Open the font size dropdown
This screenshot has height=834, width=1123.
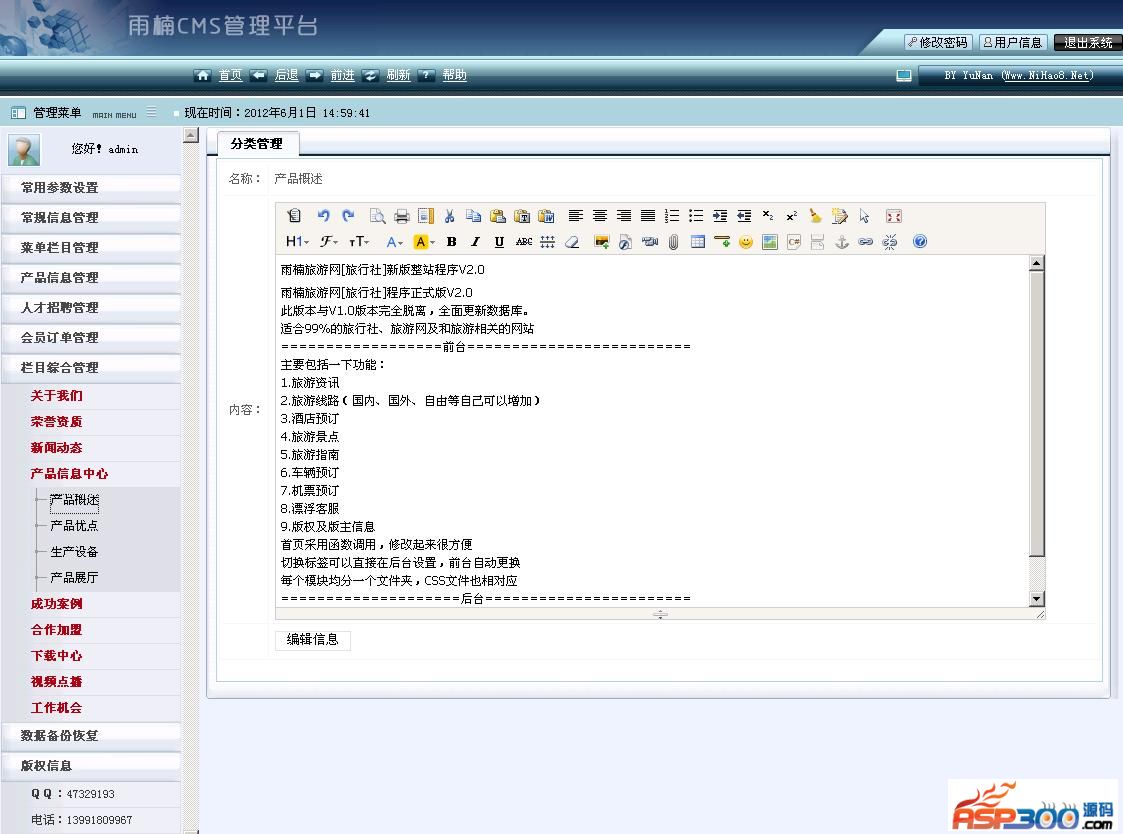point(359,241)
